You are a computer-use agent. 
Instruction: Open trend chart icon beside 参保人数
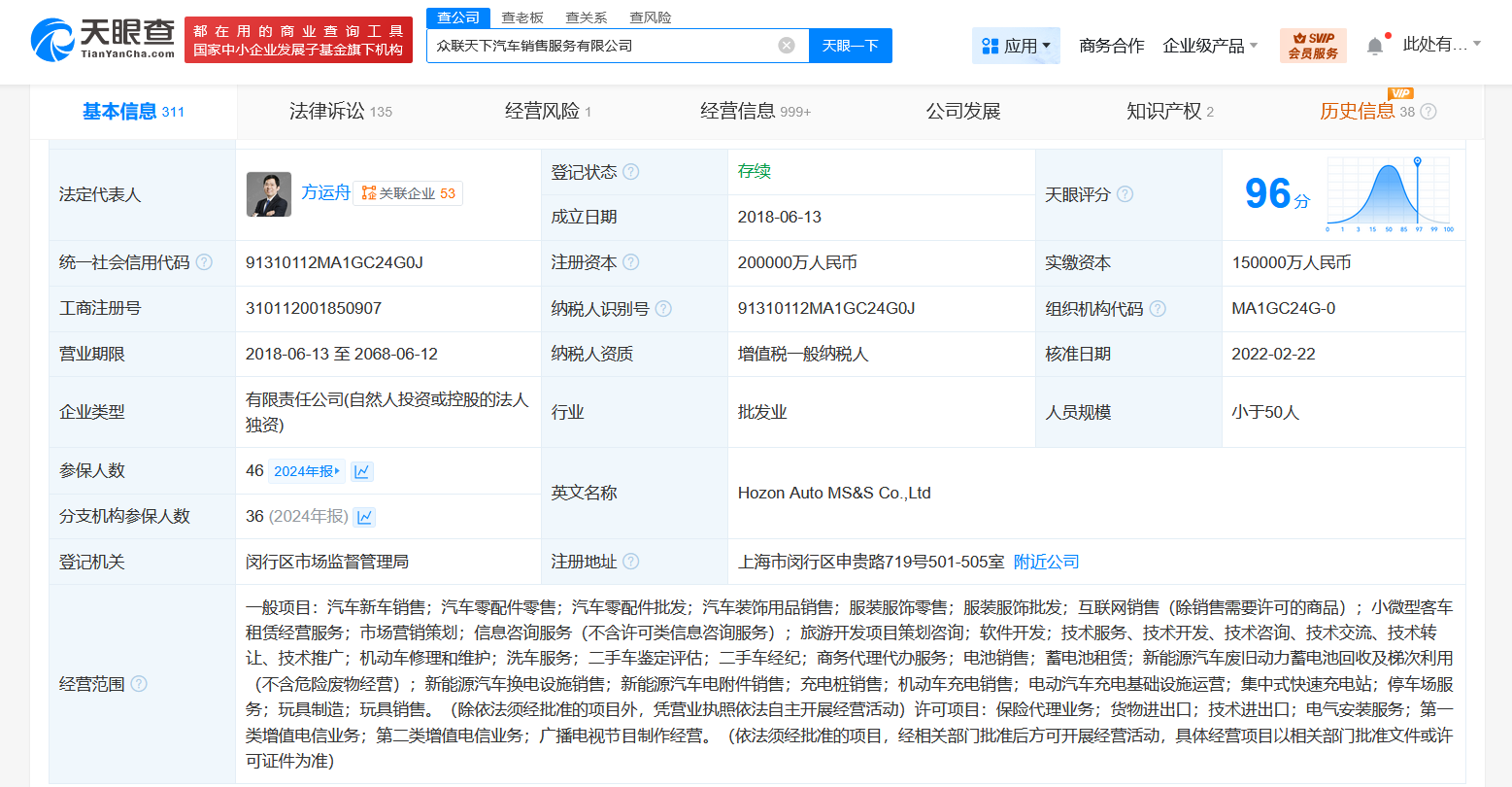point(362,471)
